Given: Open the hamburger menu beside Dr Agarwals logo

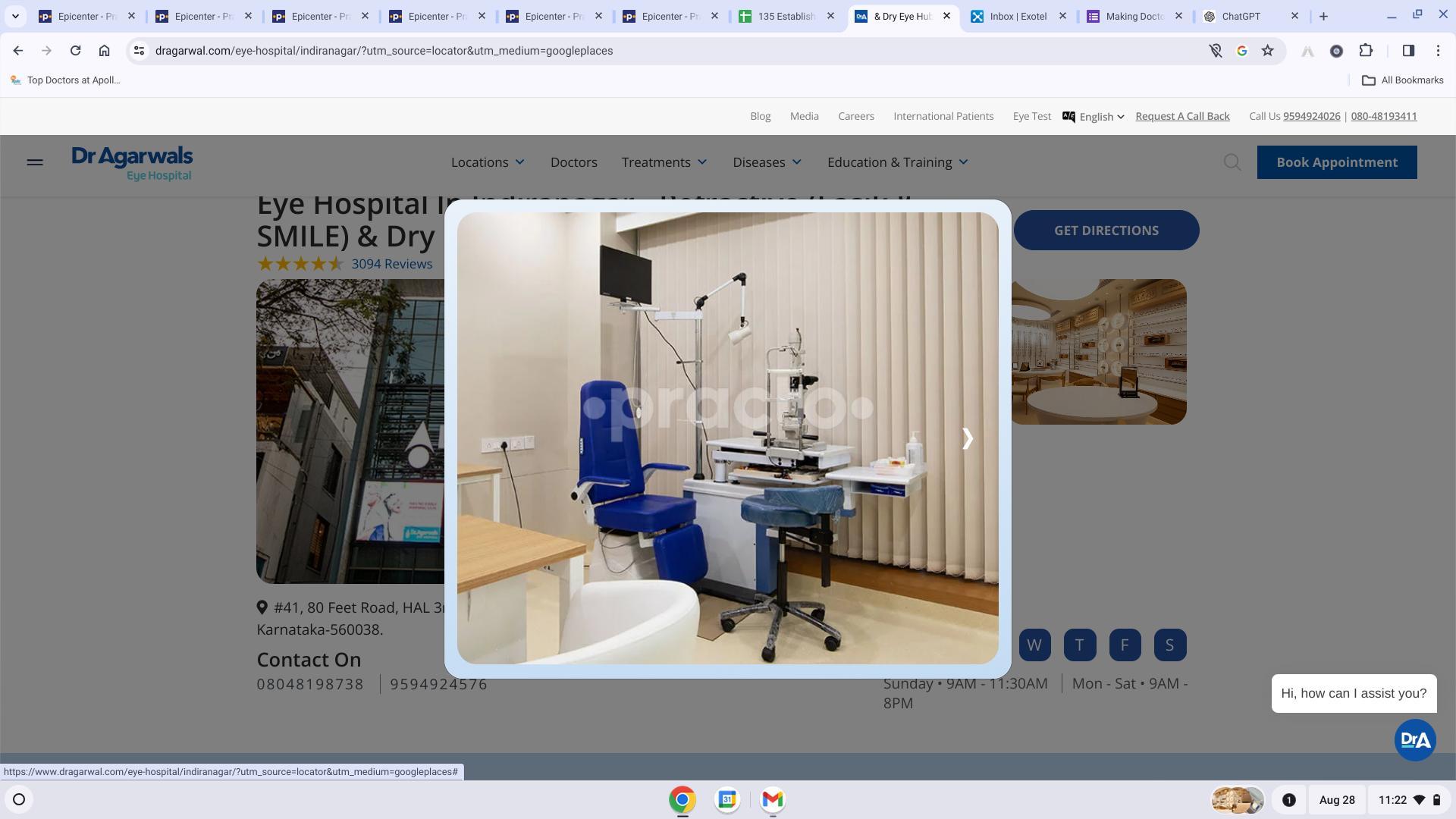Looking at the screenshot, I should click(35, 162).
